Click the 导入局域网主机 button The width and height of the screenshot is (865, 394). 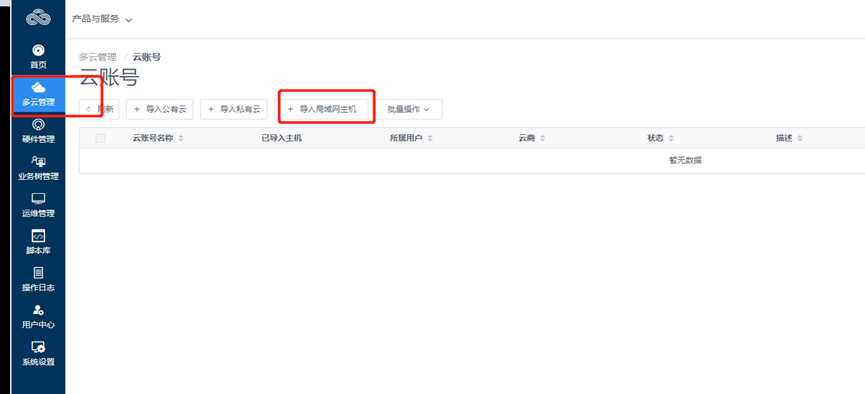(x=322, y=109)
